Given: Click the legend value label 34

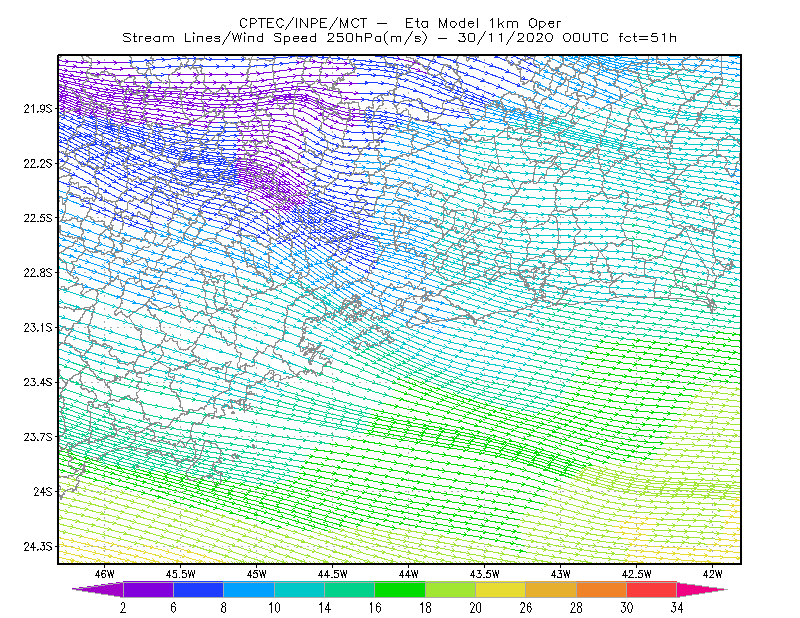Looking at the screenshot, I should click(677, 608).
